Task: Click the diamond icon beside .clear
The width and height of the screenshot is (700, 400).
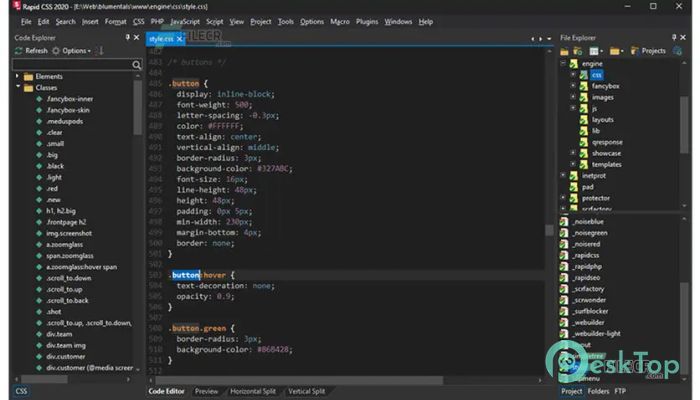Action: coord(39,133)
